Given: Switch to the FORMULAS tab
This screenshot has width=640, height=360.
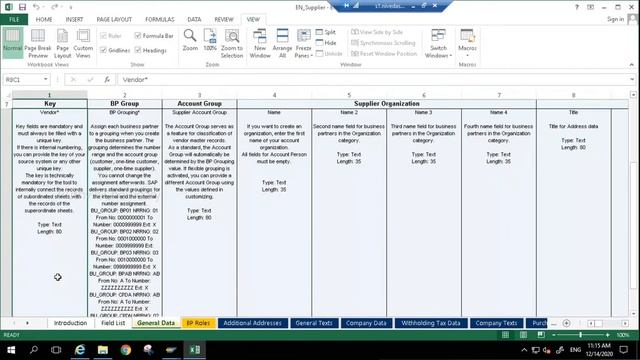Looking at the screenshot, I should click(160, 20).
